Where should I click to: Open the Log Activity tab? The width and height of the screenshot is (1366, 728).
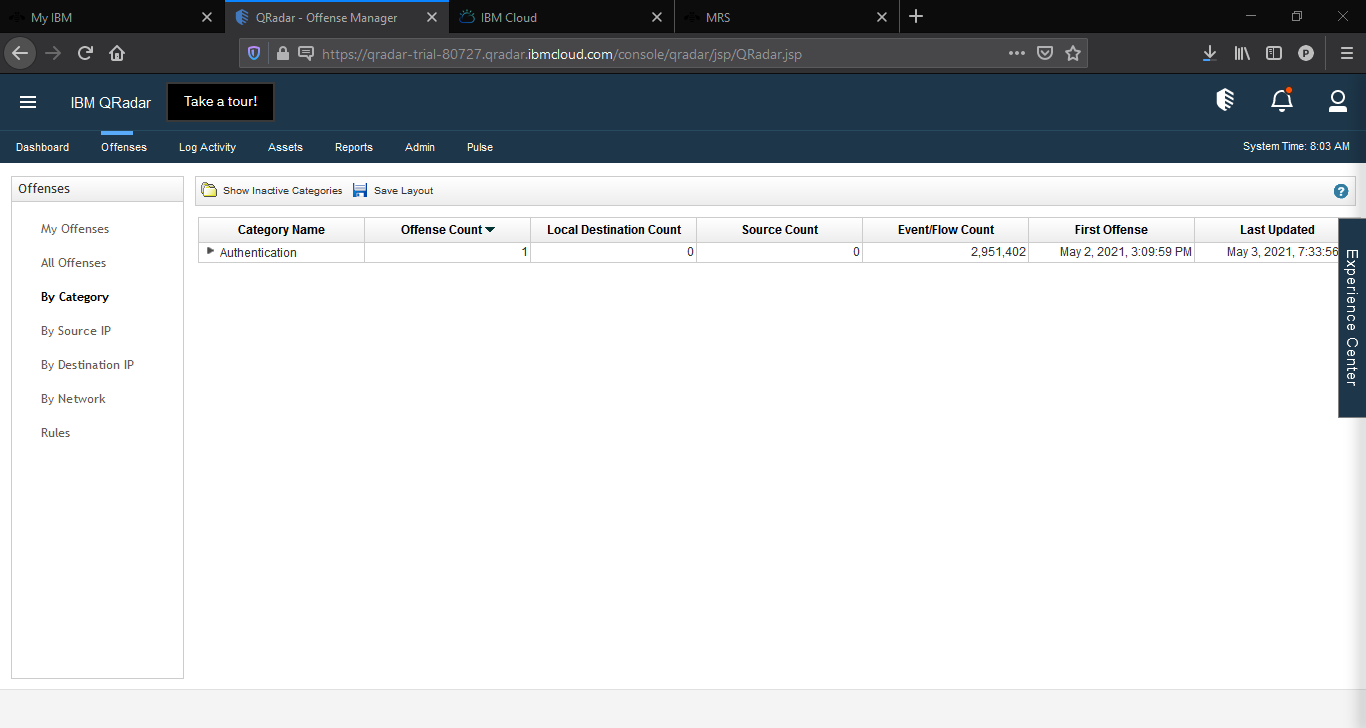207,147
